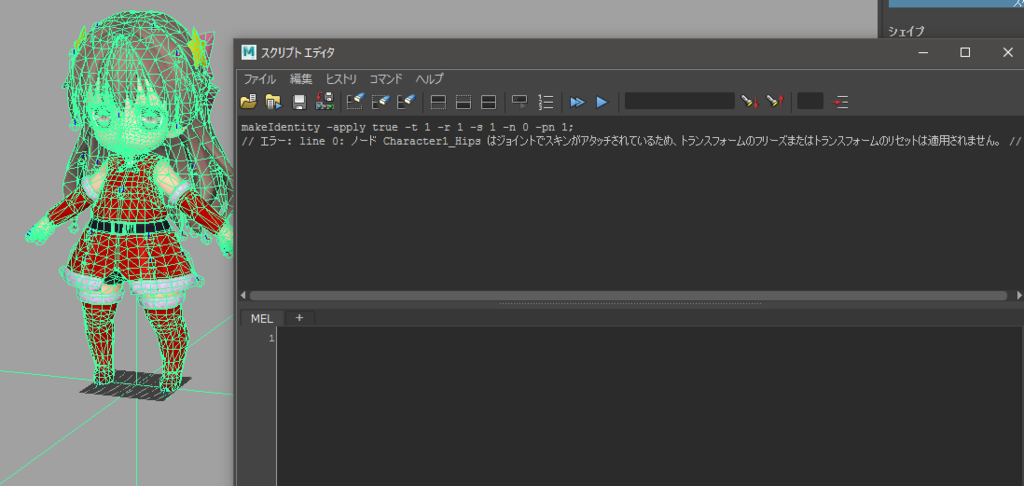
Task: Click the left scroll arrow of history pane
Action: 244,295
